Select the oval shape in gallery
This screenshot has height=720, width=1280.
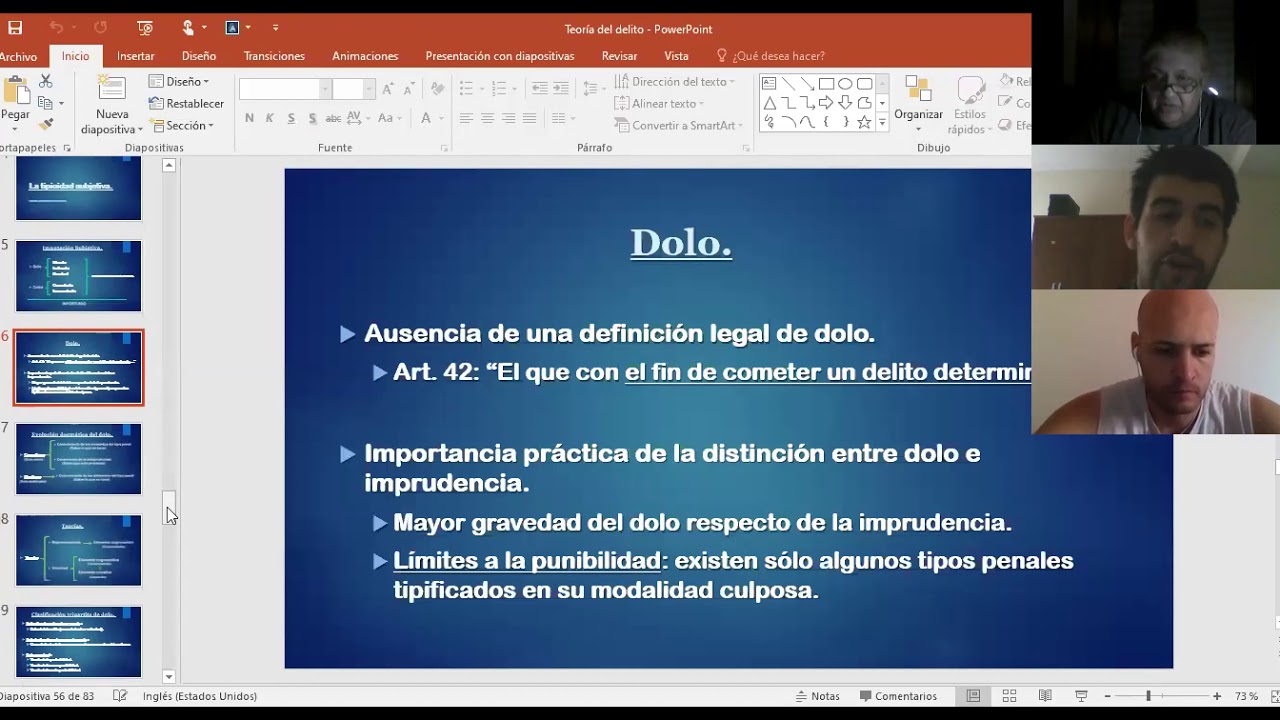(845, 84)
